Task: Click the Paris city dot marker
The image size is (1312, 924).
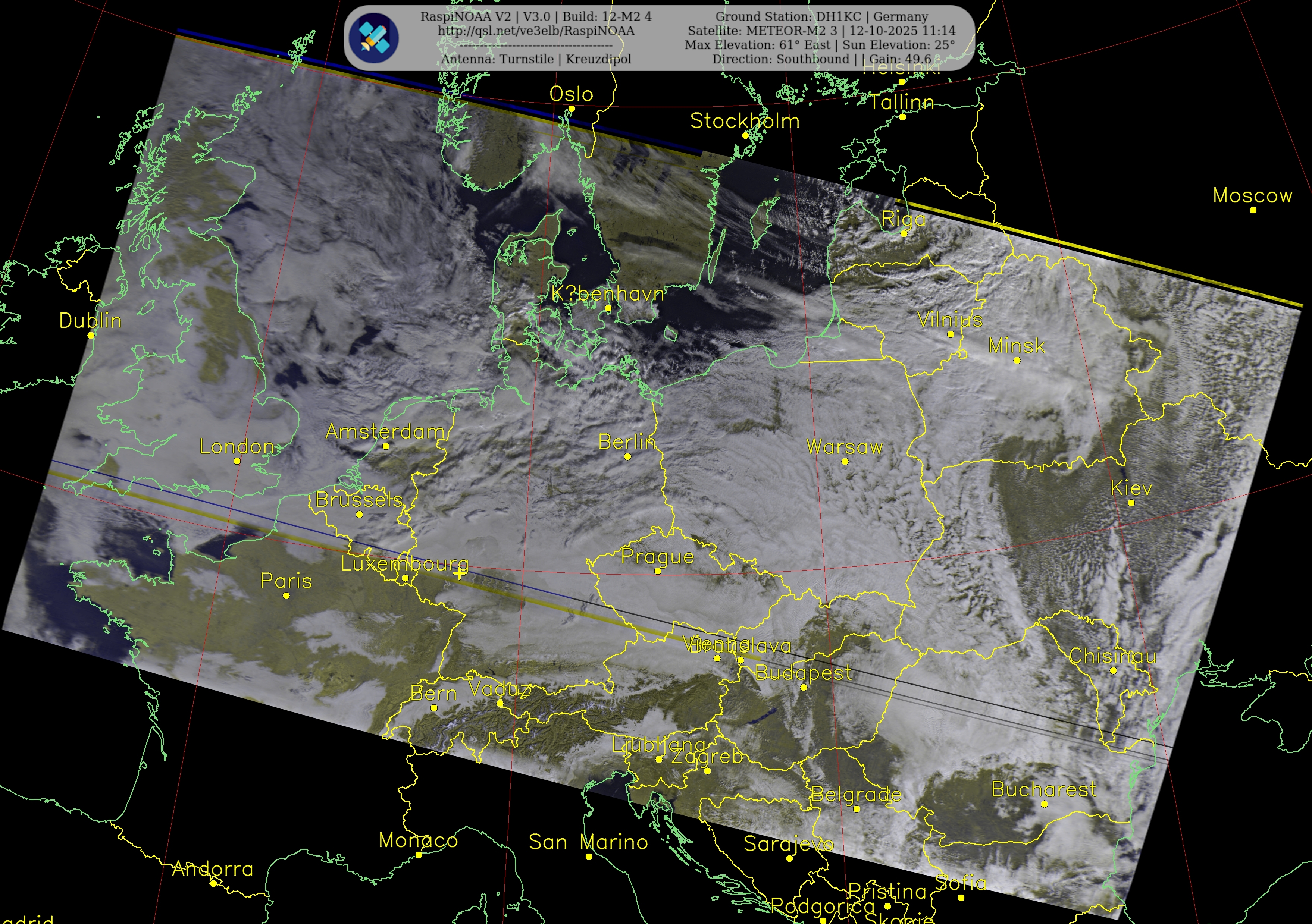Action: click(x=286, y=595)
